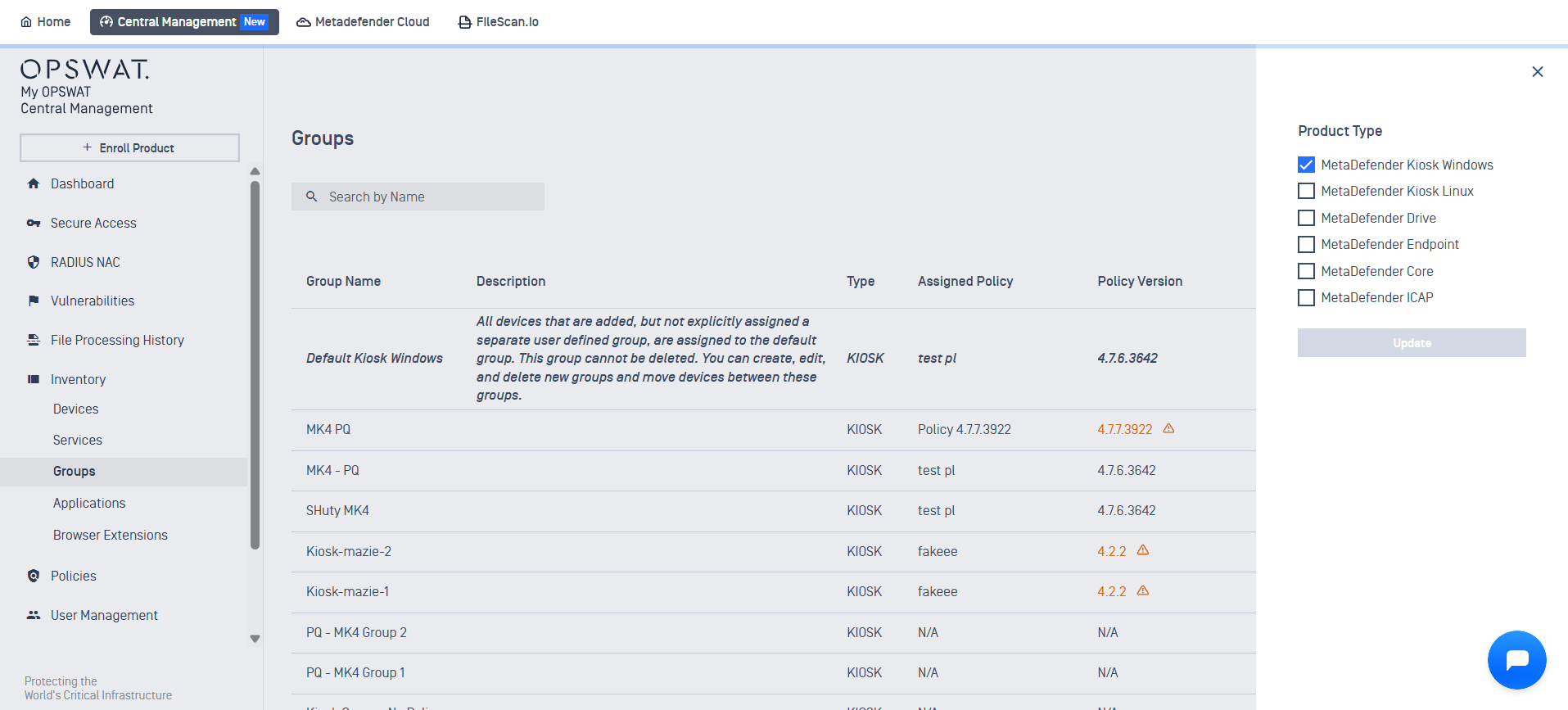Click the search magnifier icon
The width and height of the screenshot is (1568, 710).
pos(312,197)
